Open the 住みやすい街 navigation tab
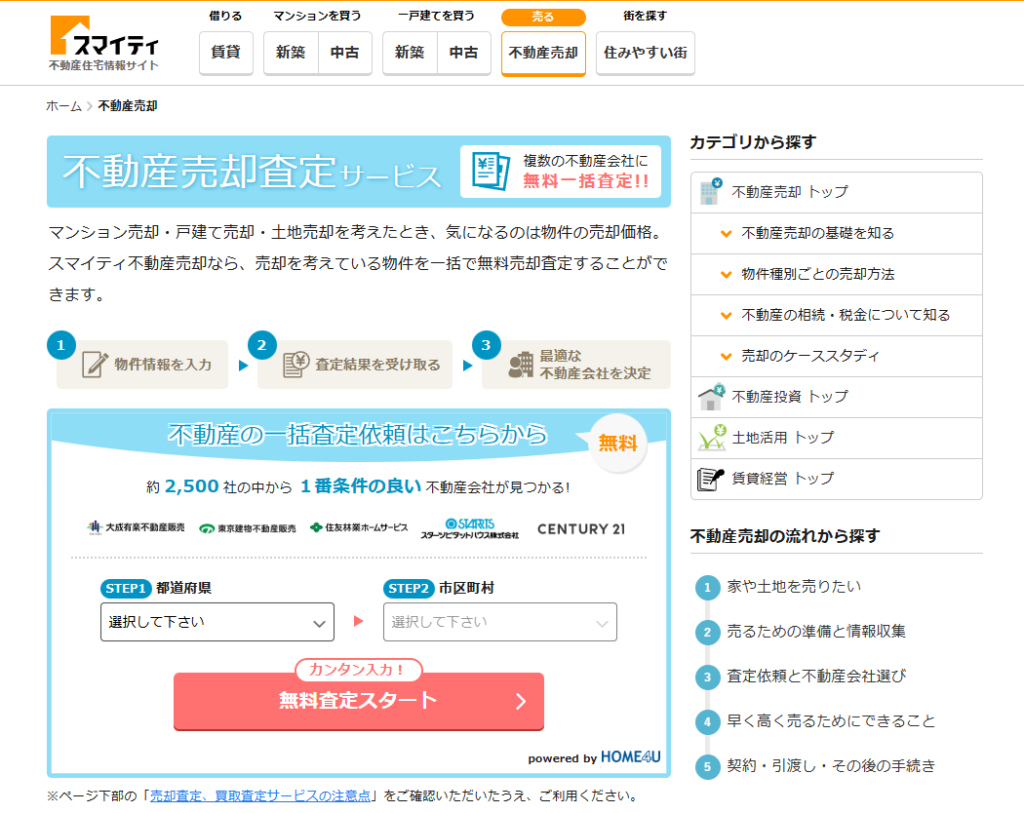The image size is (1024, 813). 645,53
